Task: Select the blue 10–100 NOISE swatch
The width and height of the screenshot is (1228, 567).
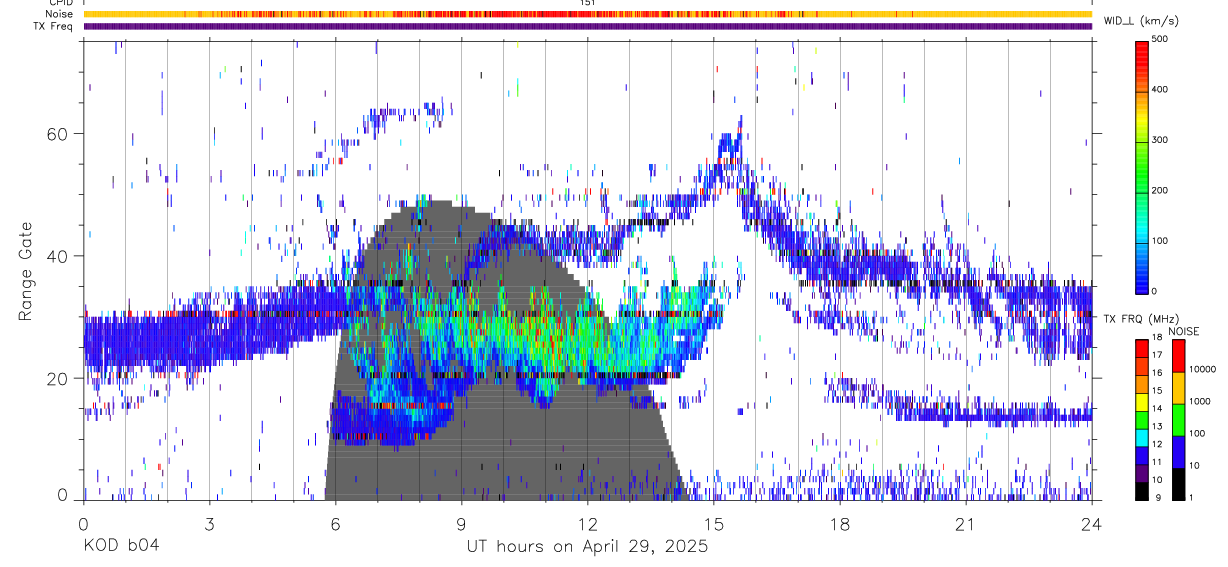Action: click(1177, 452)
